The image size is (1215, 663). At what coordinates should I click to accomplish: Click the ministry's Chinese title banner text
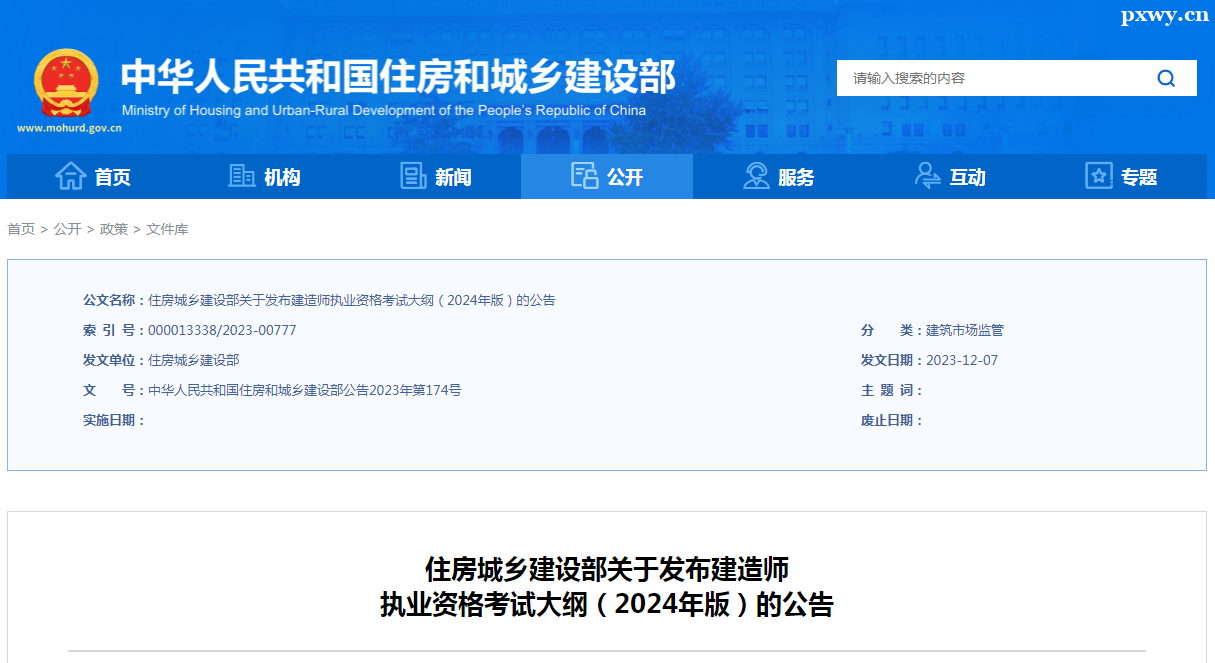pyautogui.click(x=398, y=77)
